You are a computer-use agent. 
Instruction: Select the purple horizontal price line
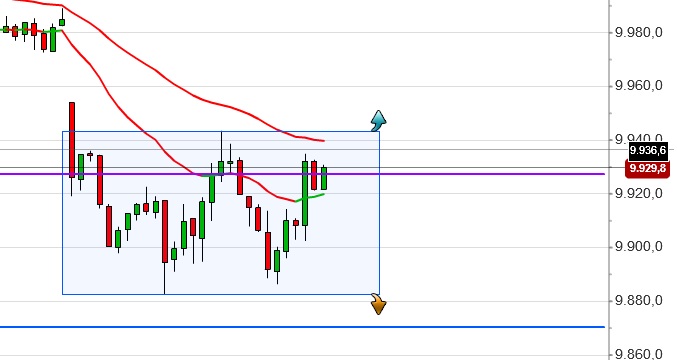(302, 174)
